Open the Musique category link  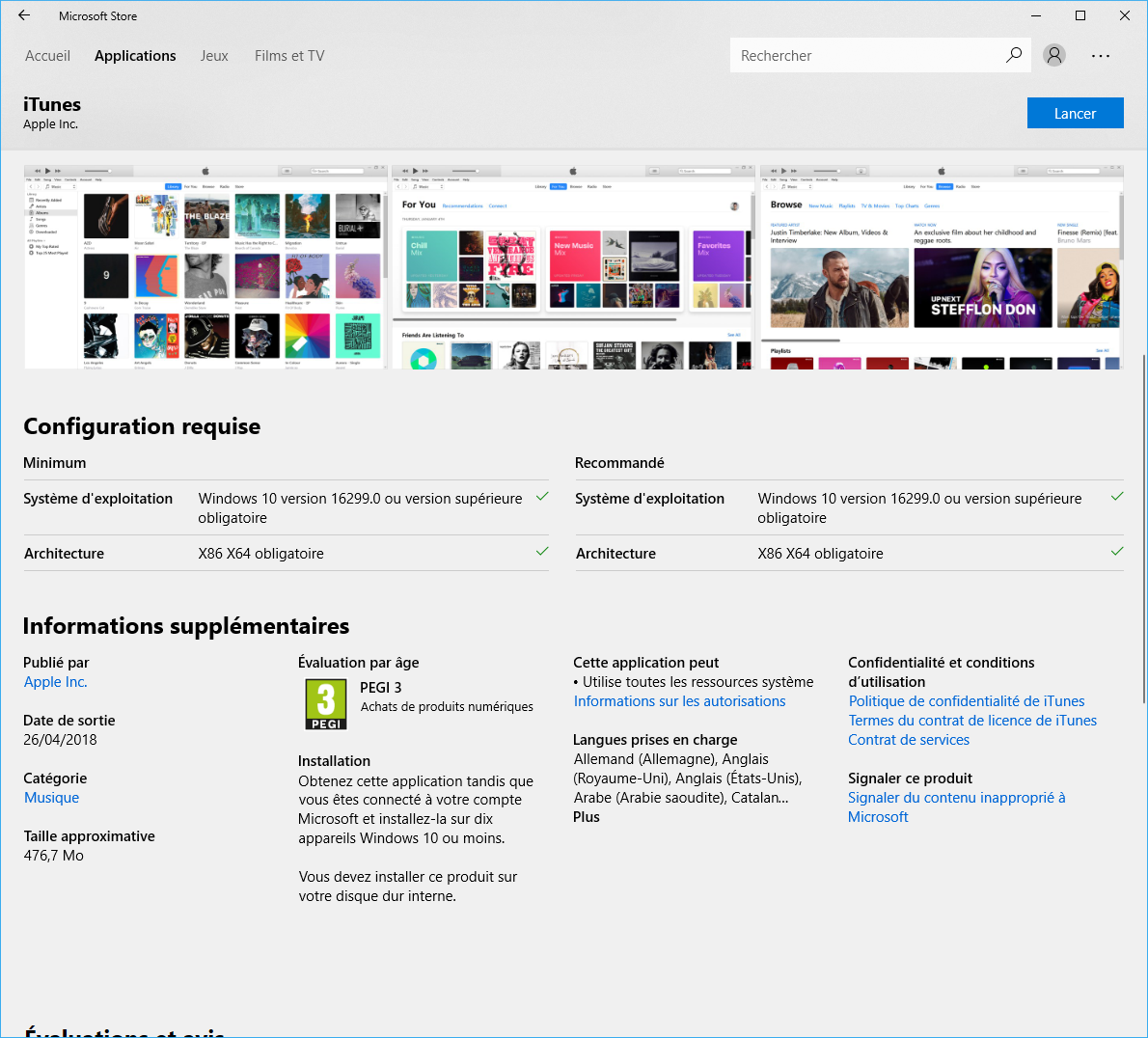[x=51, y=797]
